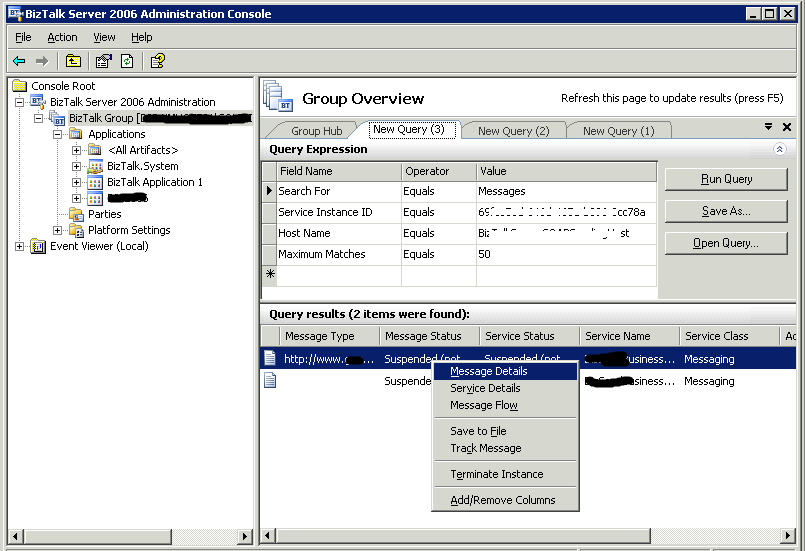Collapse the Applications tree node
The height and width of the screenshot is (551, 805).
58,135
